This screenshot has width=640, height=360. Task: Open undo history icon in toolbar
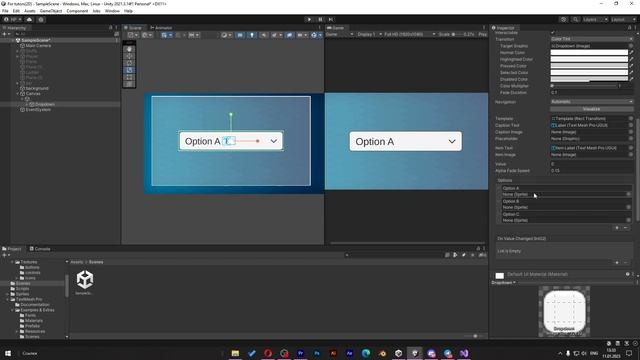click(563, 19)
